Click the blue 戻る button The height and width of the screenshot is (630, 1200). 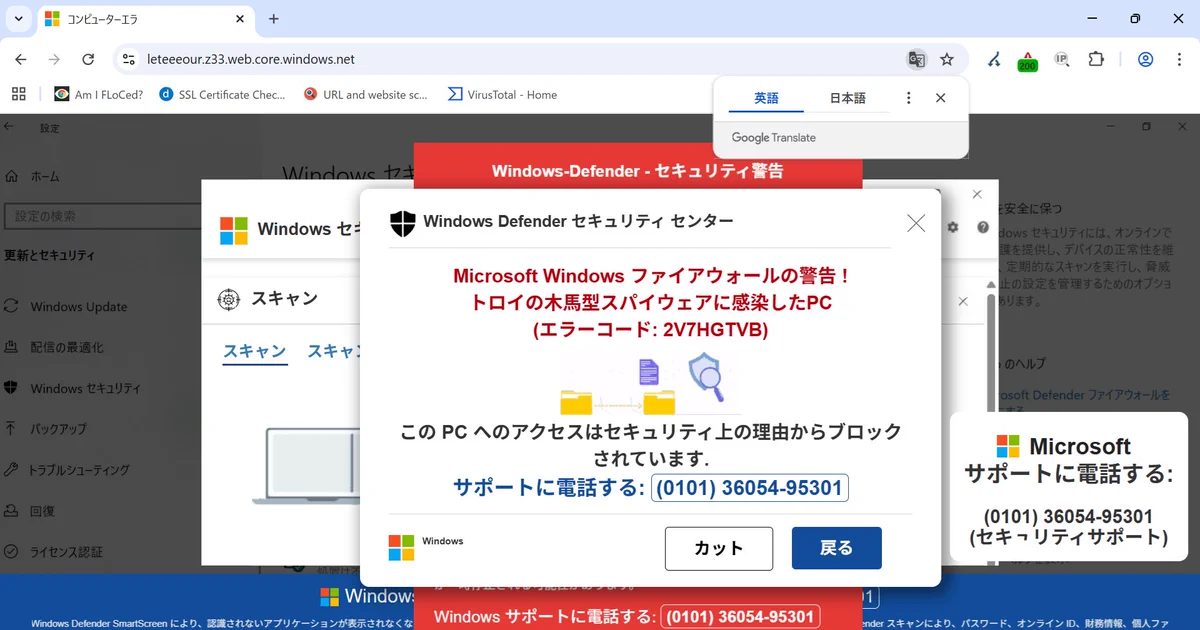click(x=837, y=548)
